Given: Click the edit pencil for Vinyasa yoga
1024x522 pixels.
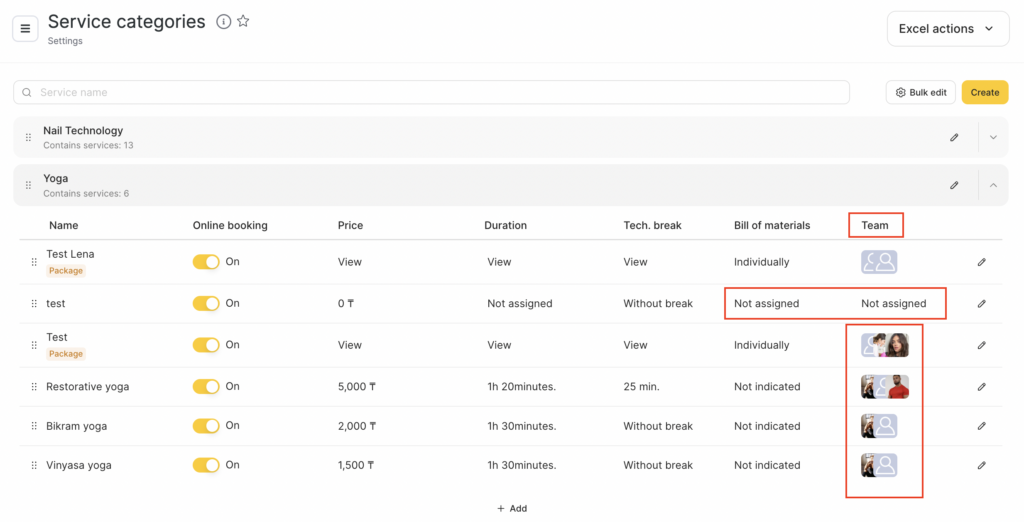Looking at the screenshot, I should [x=981, y=465].
